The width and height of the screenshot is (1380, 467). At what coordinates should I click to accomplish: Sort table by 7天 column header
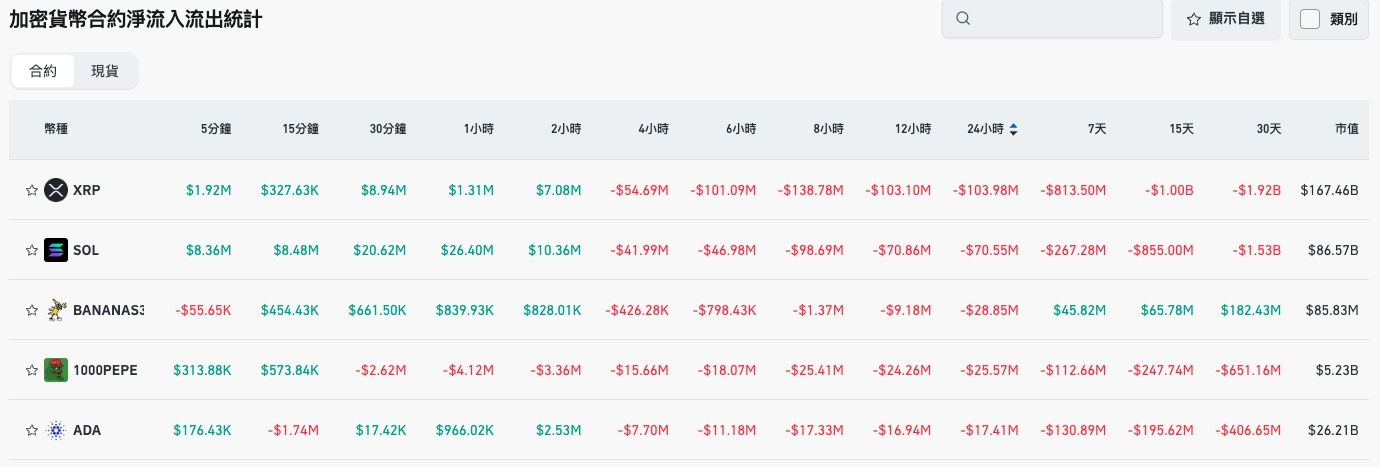[1097, 129]
